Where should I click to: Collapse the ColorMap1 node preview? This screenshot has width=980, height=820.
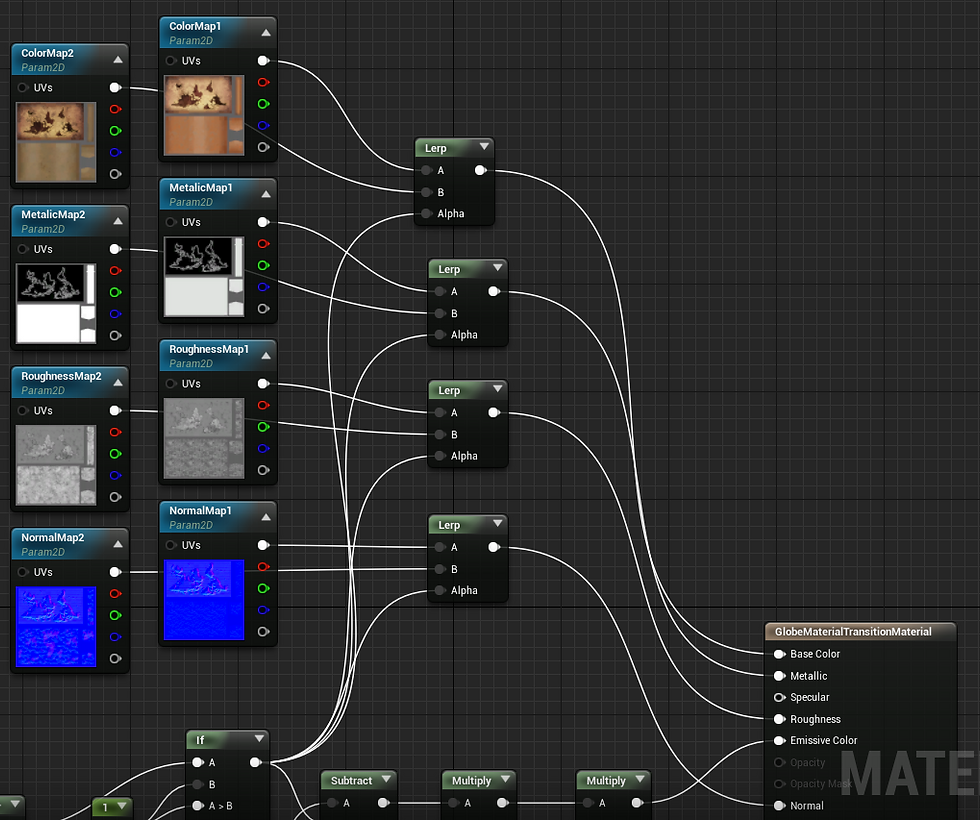point(266,32)
